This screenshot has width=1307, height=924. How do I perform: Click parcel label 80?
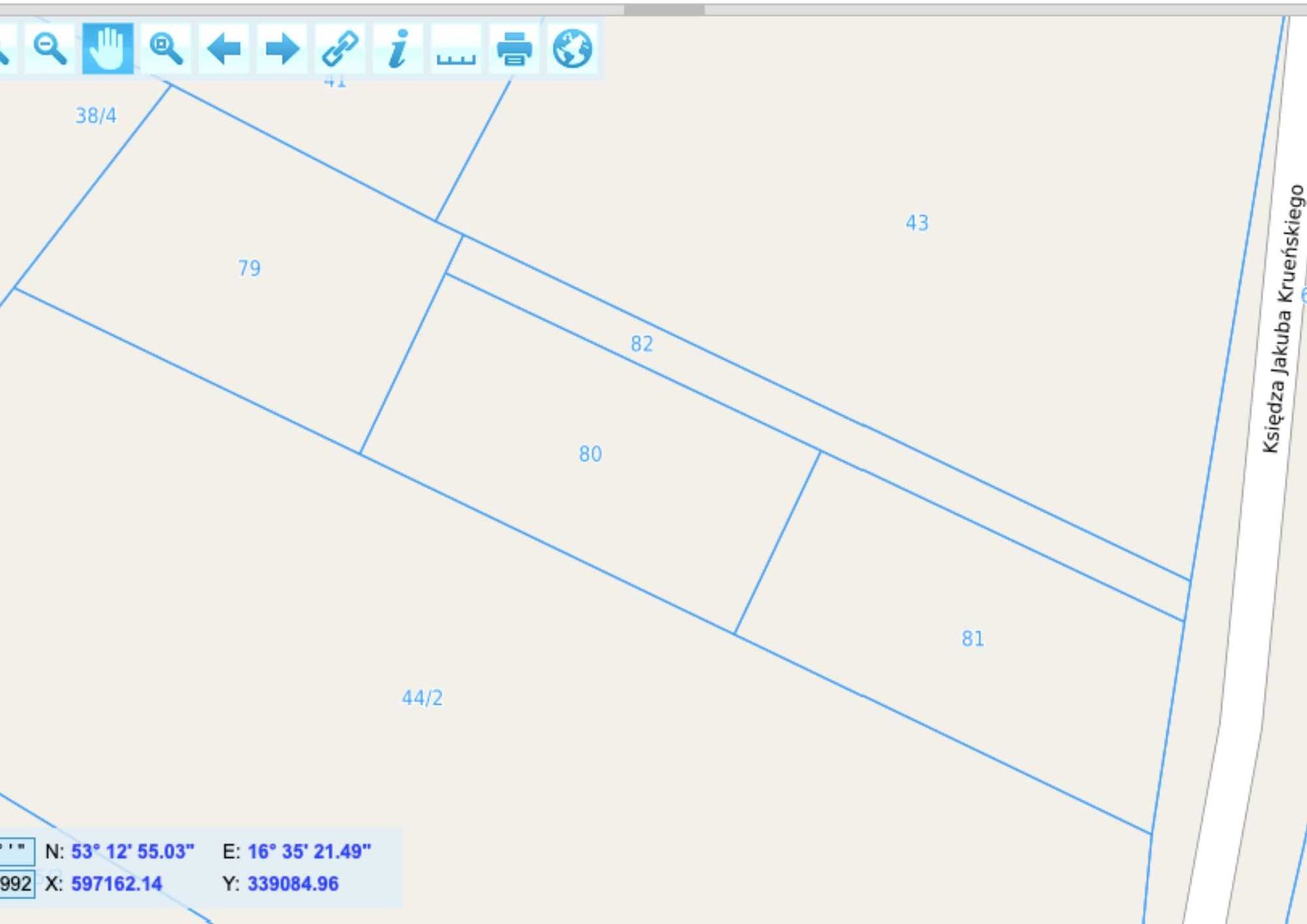click(x=590, y=454)
